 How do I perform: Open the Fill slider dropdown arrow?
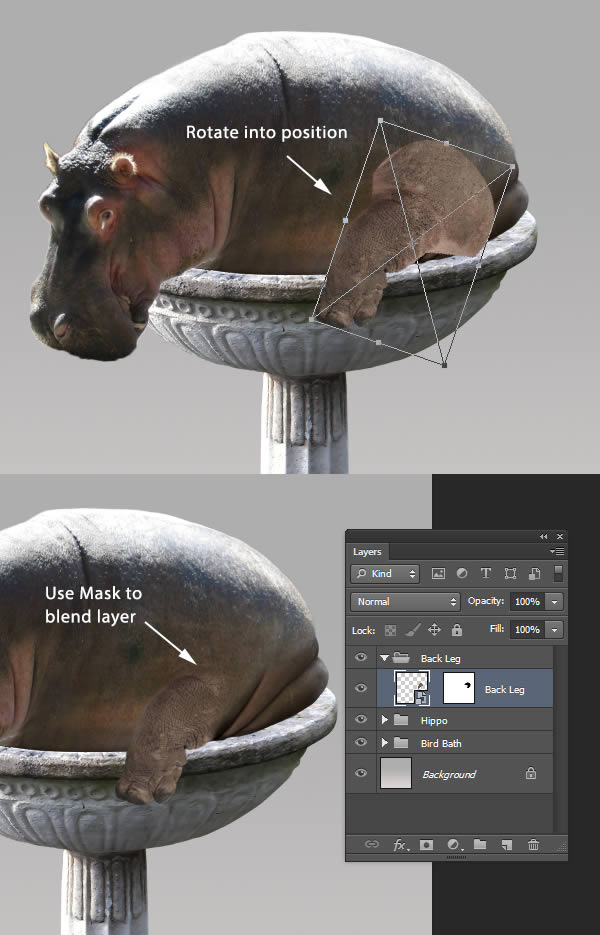555,630
